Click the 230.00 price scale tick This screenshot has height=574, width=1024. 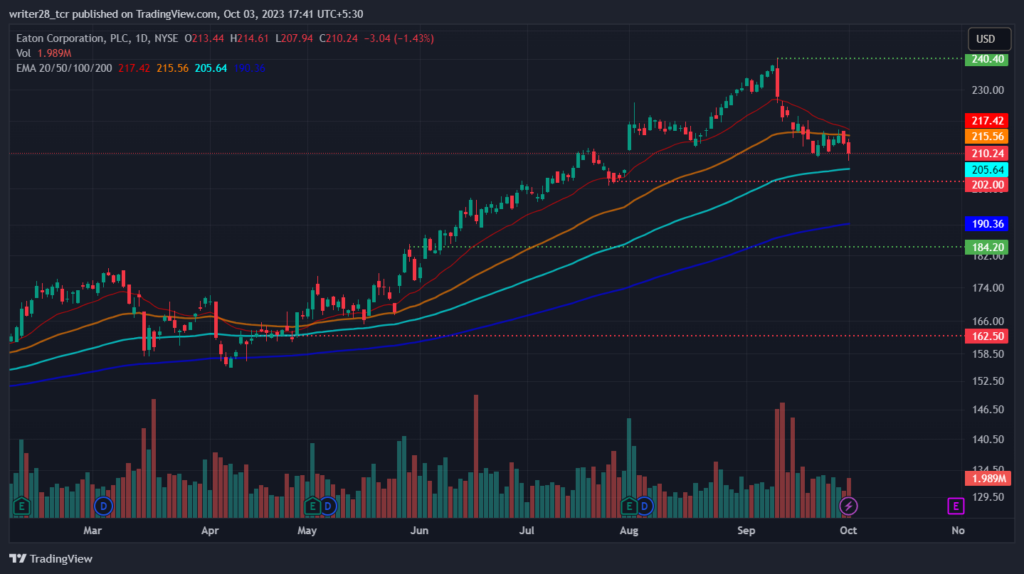pos(987,90)
